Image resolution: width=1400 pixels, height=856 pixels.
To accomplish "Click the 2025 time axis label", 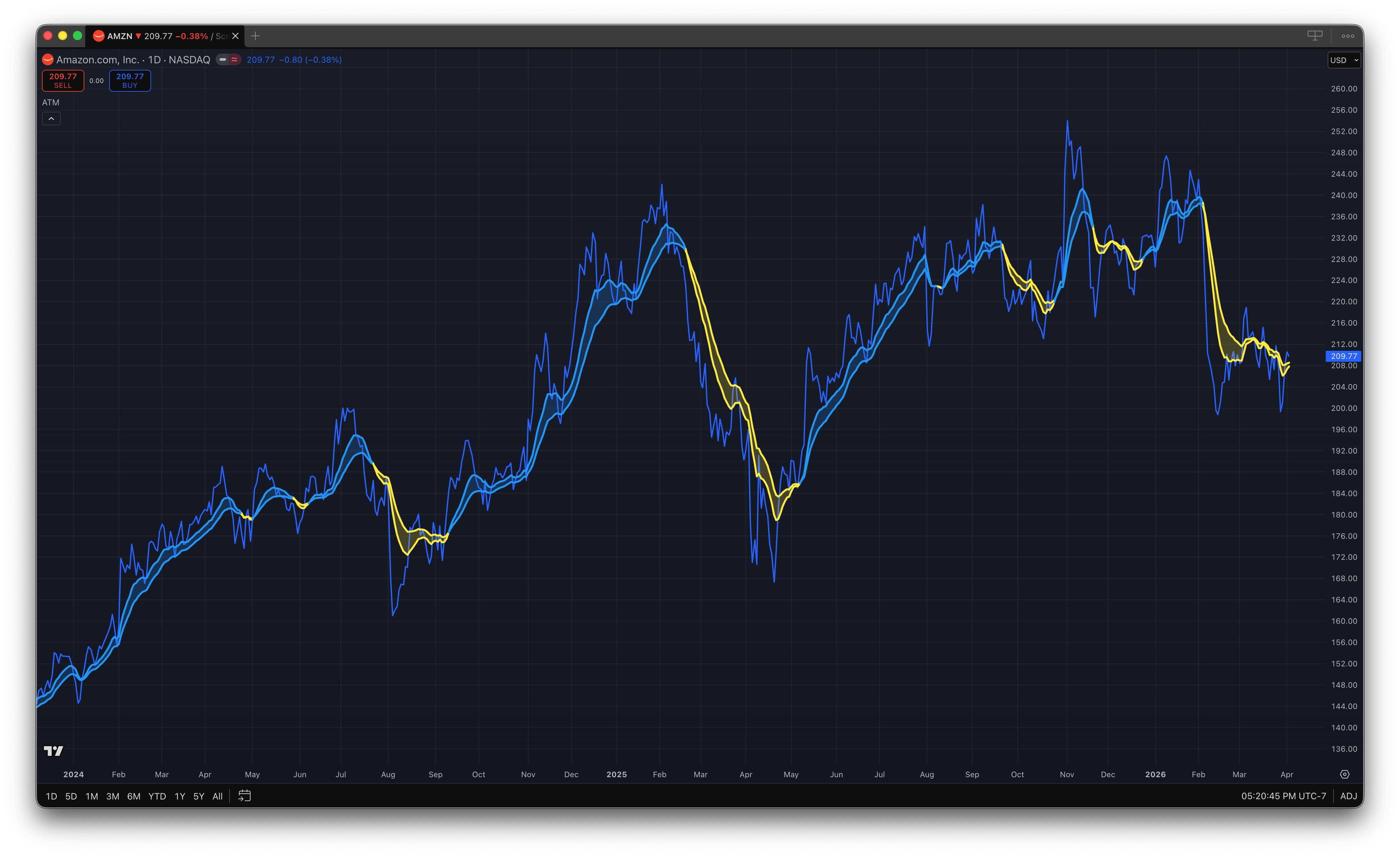I will point(616,774).
